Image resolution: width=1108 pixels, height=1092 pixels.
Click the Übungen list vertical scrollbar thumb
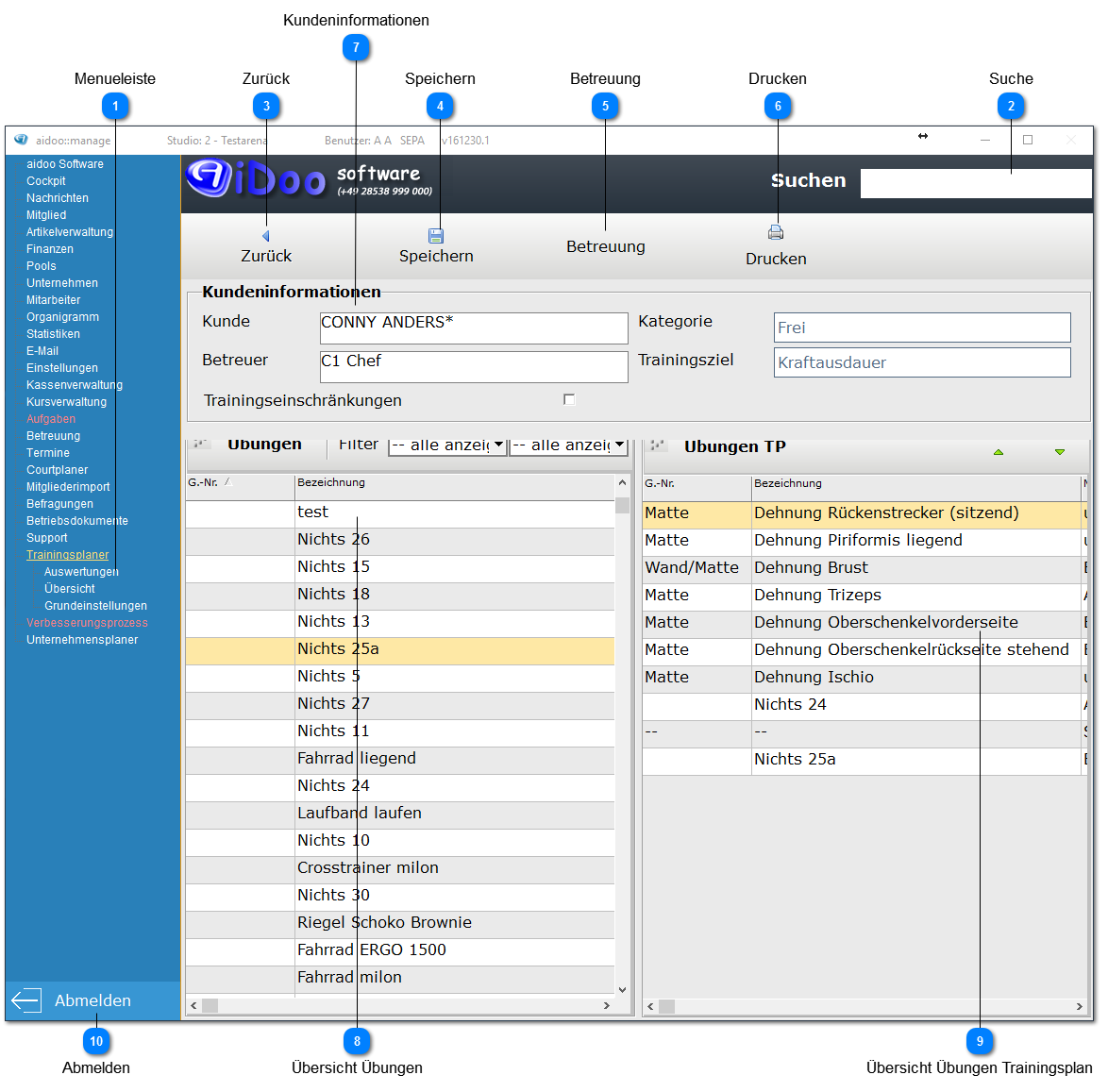622,505
